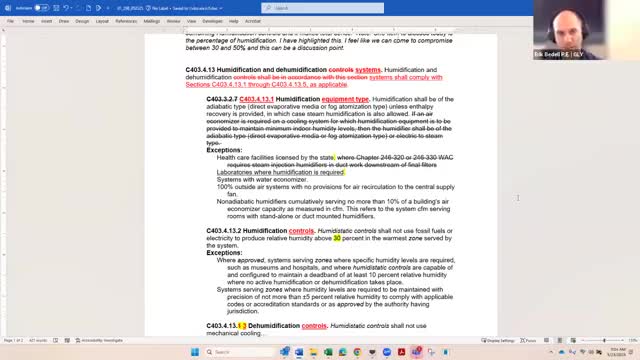Switch to the Insert tab
Viewport: 640px width, 360px height.
coord(47,21)
